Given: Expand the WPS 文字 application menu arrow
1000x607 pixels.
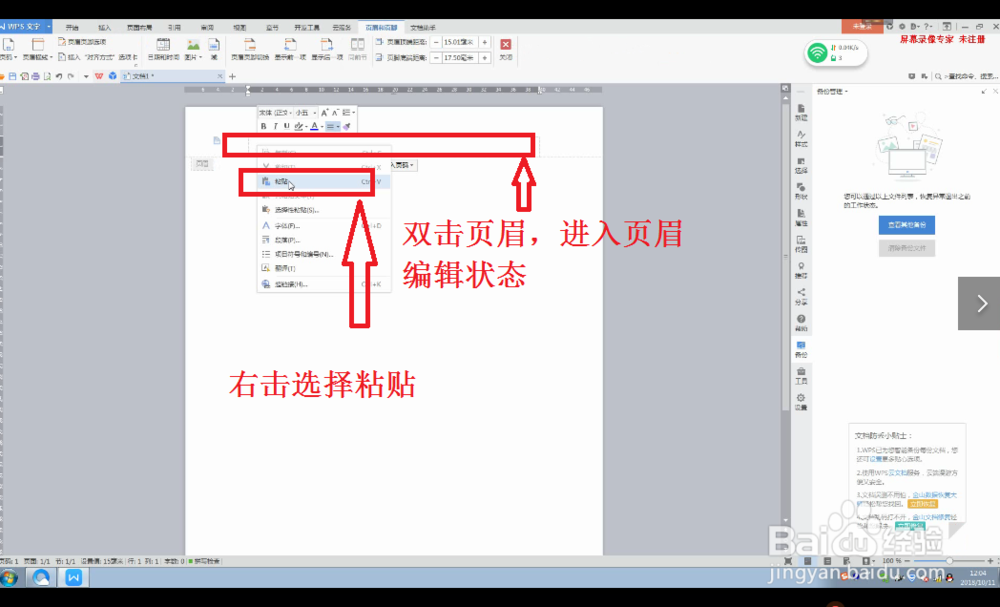Looking at the screenshot, I should click(48, 27).
